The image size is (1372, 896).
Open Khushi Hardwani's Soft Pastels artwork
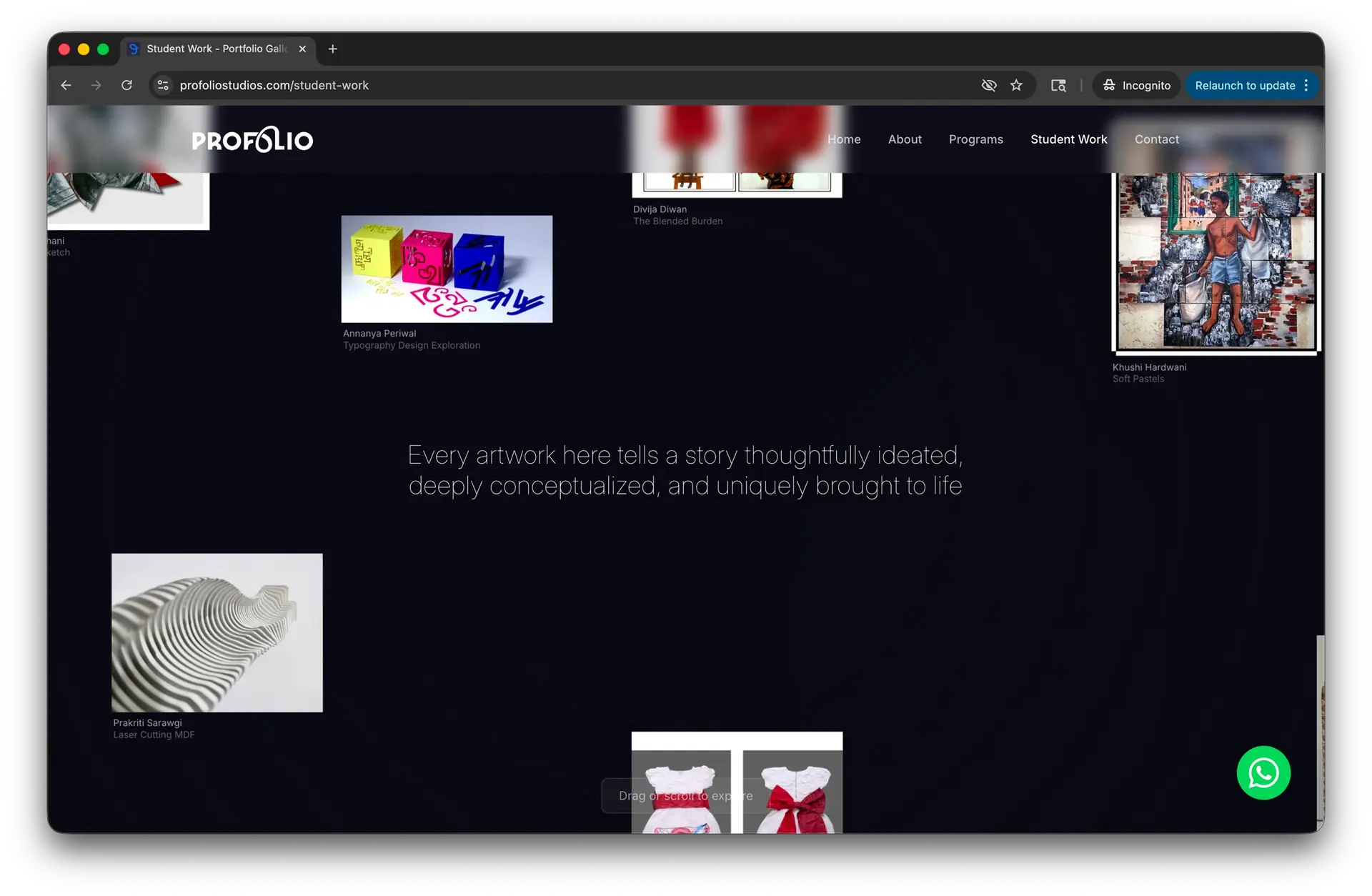(x=1215, y=263)
